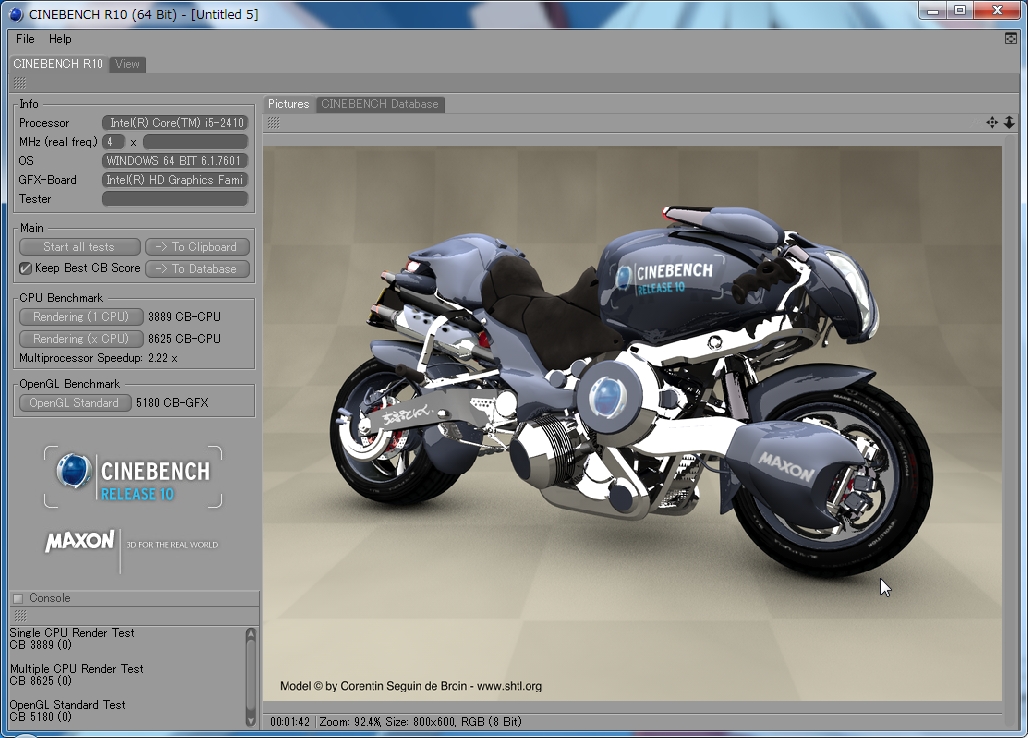Click the layout icon at menu bar right
1028x738 pixels.
click(x=1010, y=39)
